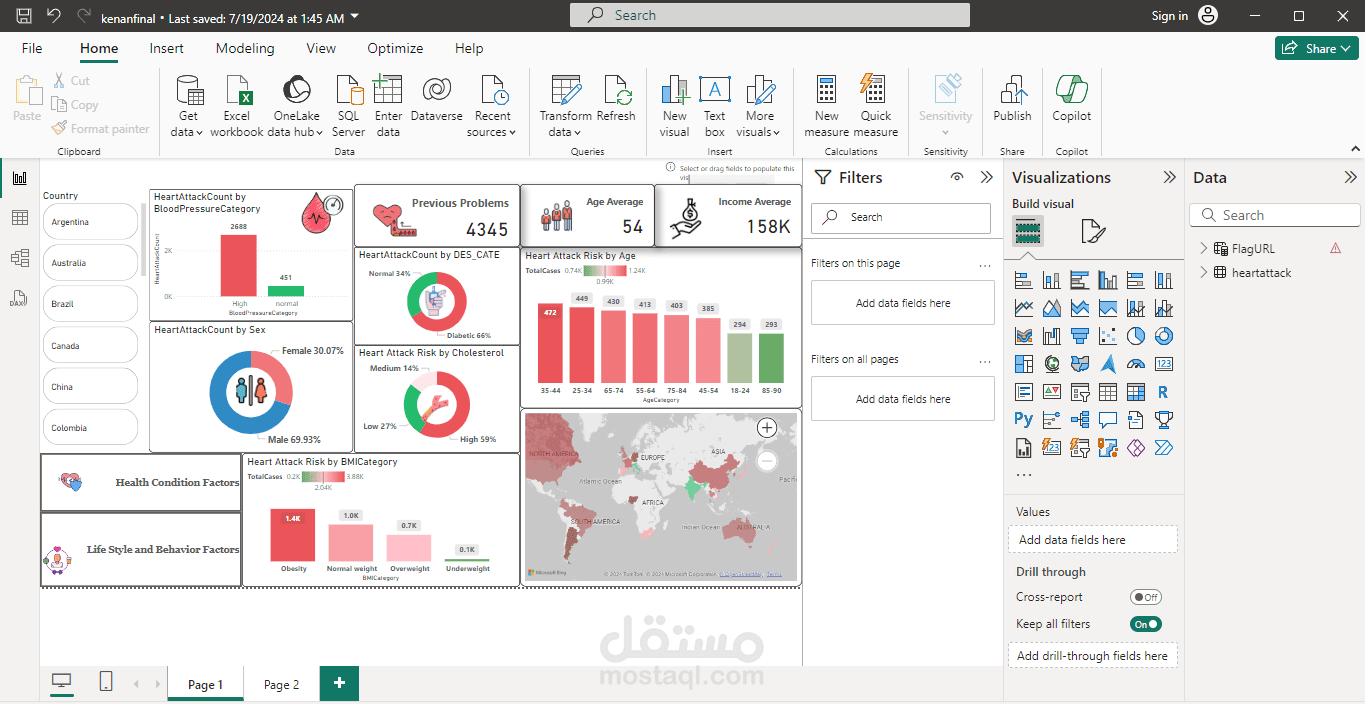Select the R script visual
Image resolution: width=1365 pixels, height=704 pixels.
click(1163, 392)
